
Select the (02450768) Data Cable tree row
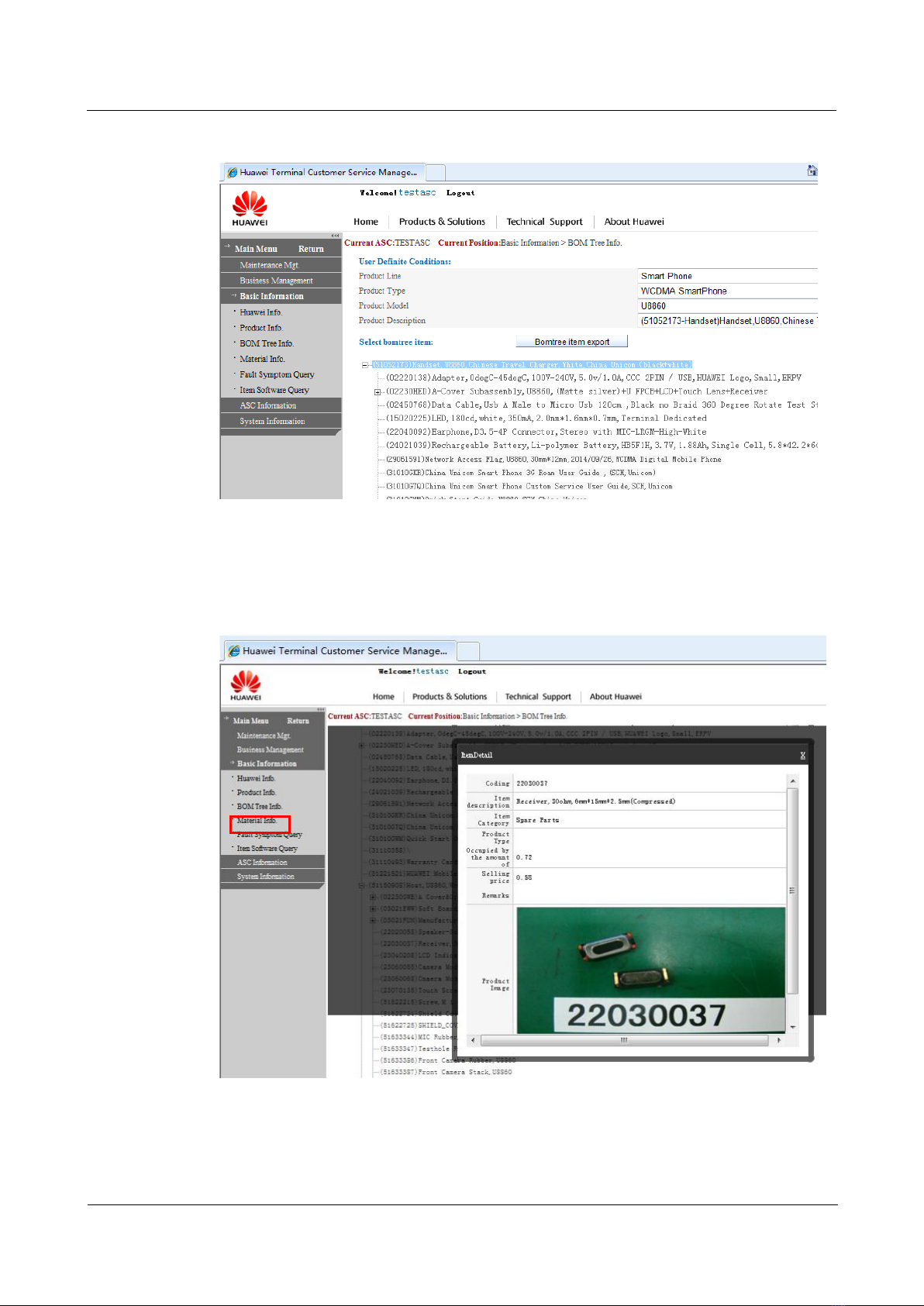pyautogui.click(x=602, y=405)
